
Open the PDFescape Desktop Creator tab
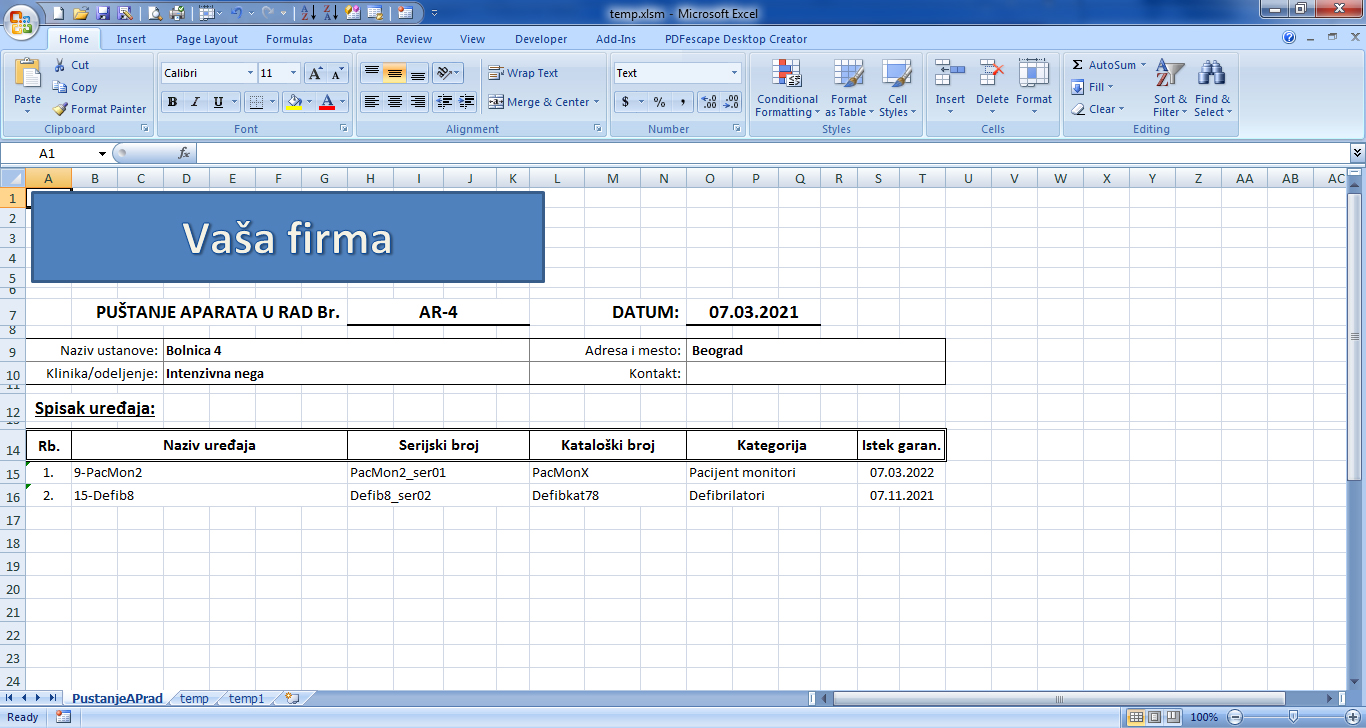[736, 39]
